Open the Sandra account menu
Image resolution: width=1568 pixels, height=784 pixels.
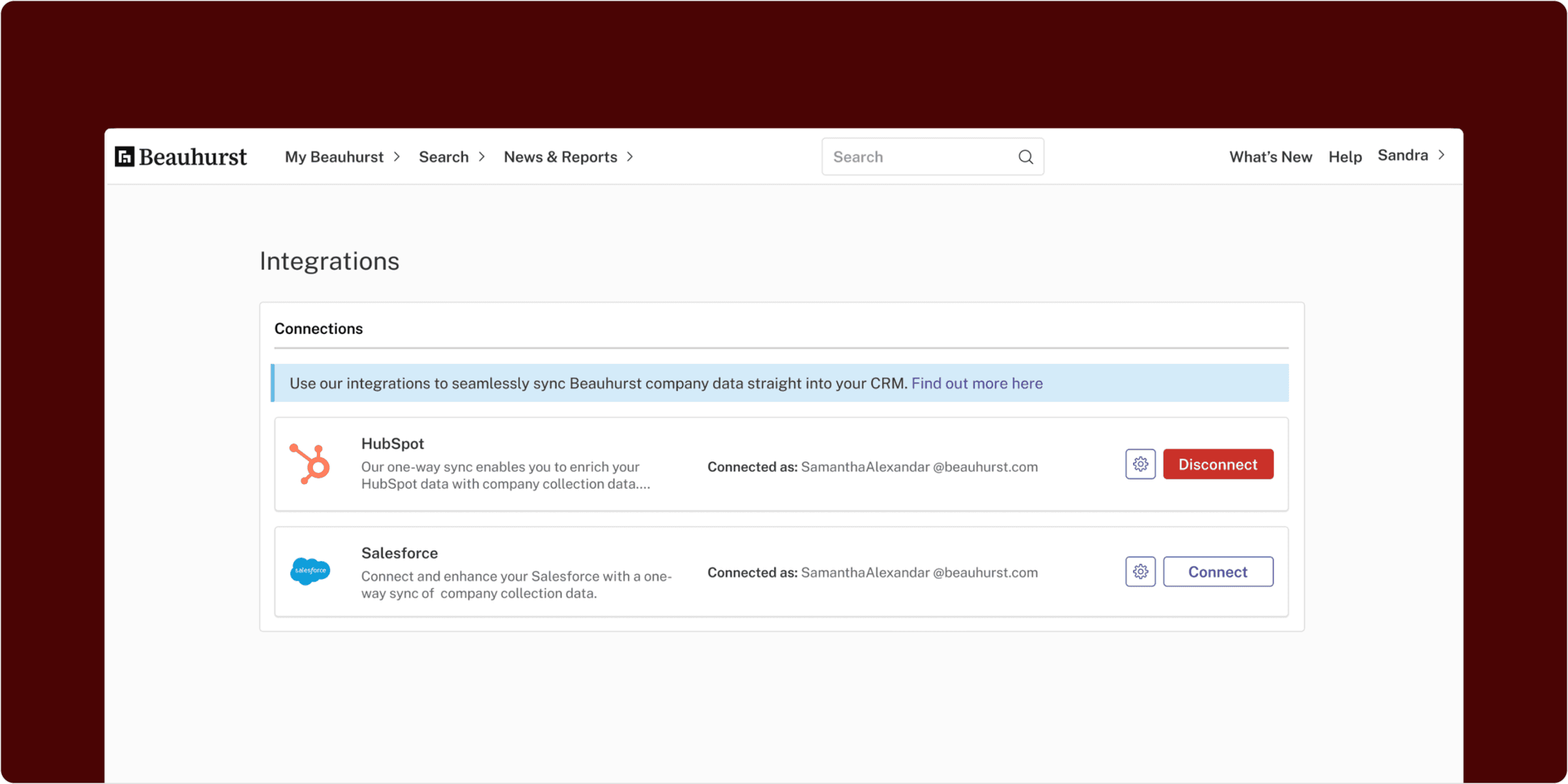(1411, 155)
